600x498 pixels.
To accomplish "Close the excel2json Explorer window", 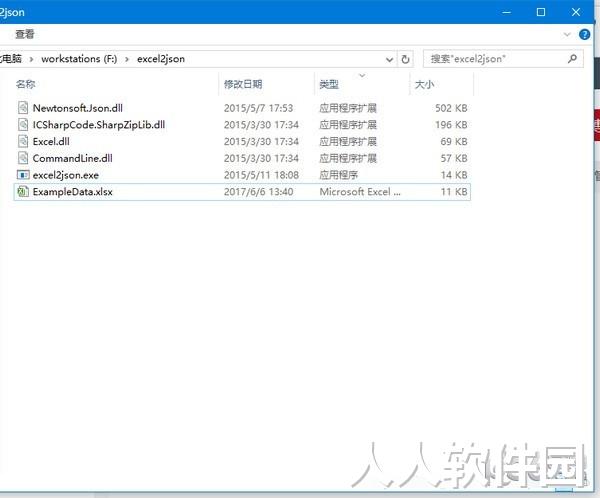I will click(x=576, y=12).
